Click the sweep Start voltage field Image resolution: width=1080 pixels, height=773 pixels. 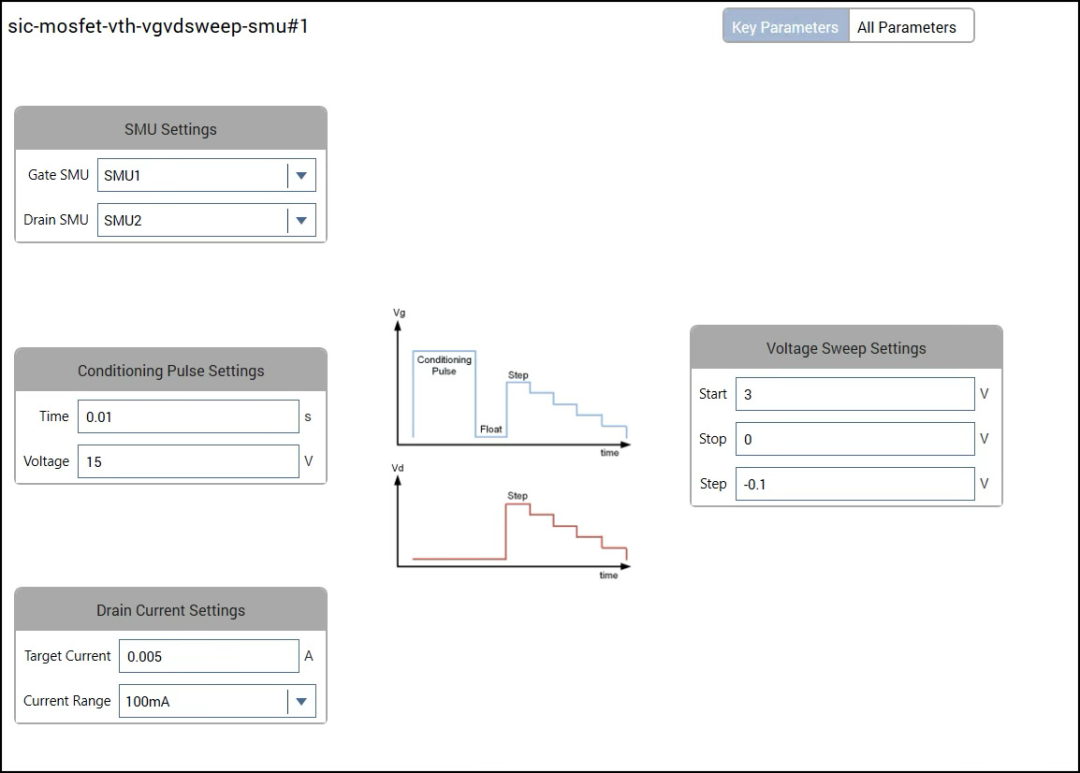tap(854, 394)
